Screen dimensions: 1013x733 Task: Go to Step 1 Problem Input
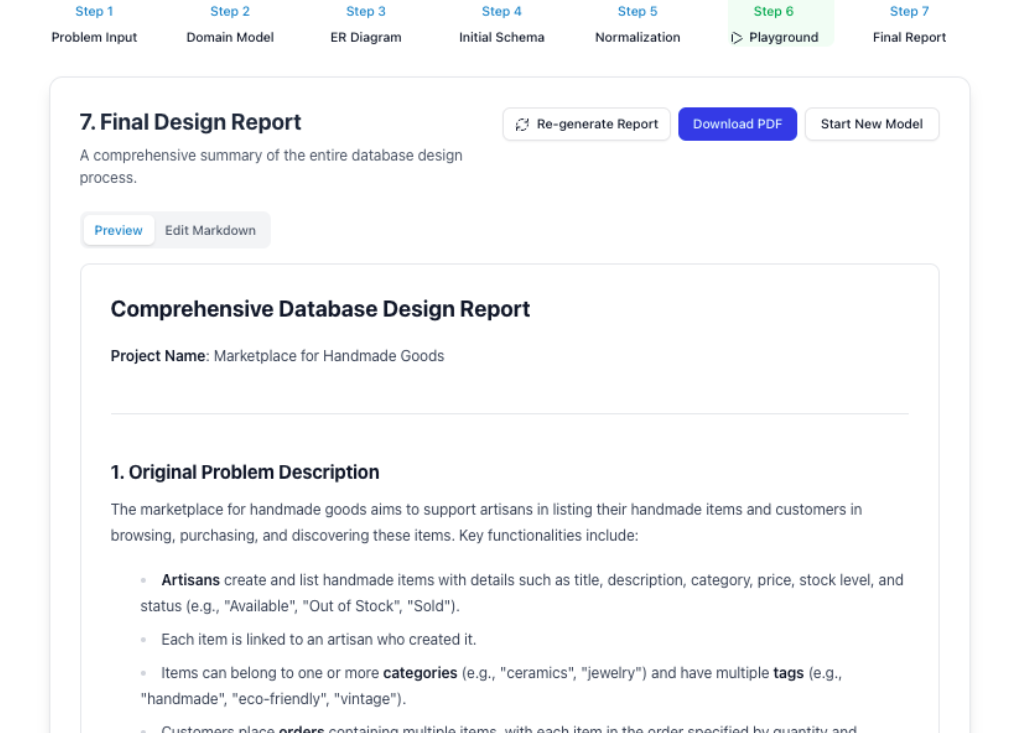(94, 24)
